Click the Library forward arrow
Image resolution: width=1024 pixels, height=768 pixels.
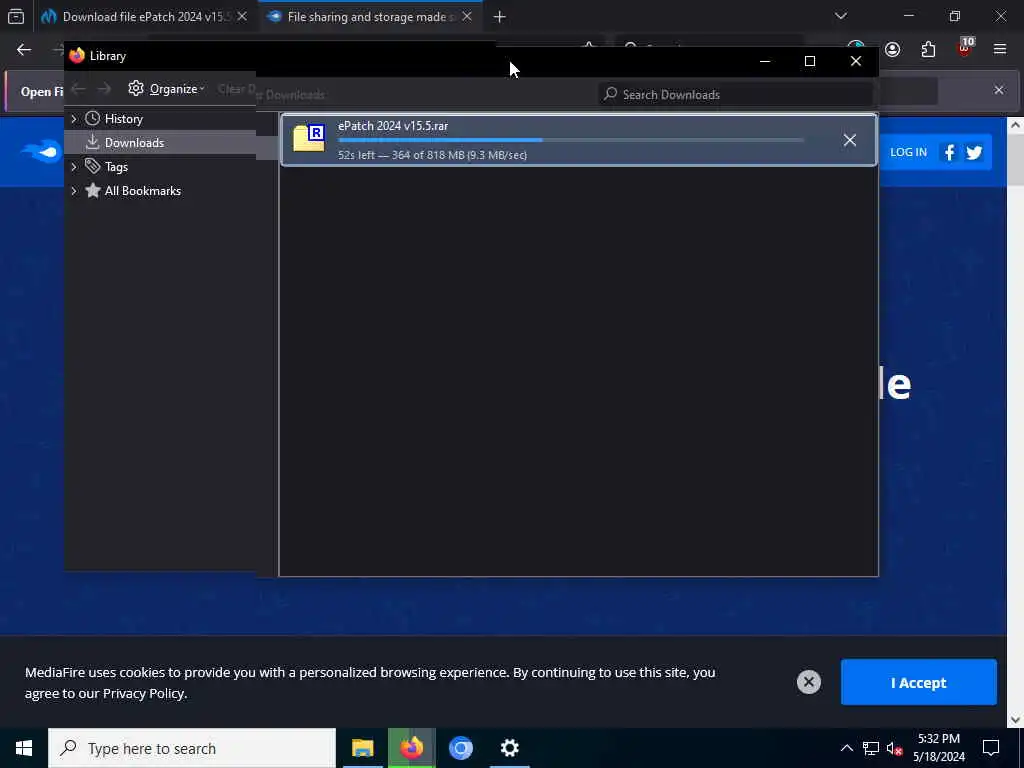click(x=104, y=89)
